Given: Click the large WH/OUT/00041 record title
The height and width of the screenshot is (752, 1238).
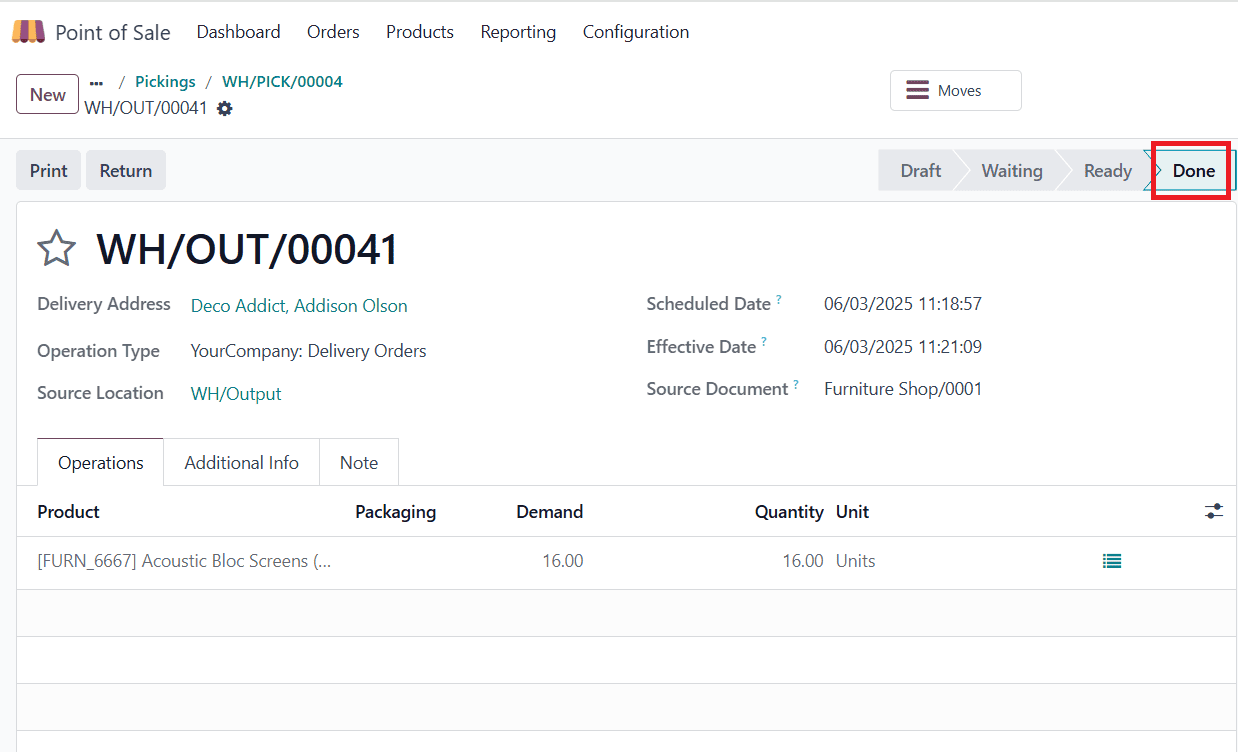Looking at the screenshot, I should (x=247, y=249).
